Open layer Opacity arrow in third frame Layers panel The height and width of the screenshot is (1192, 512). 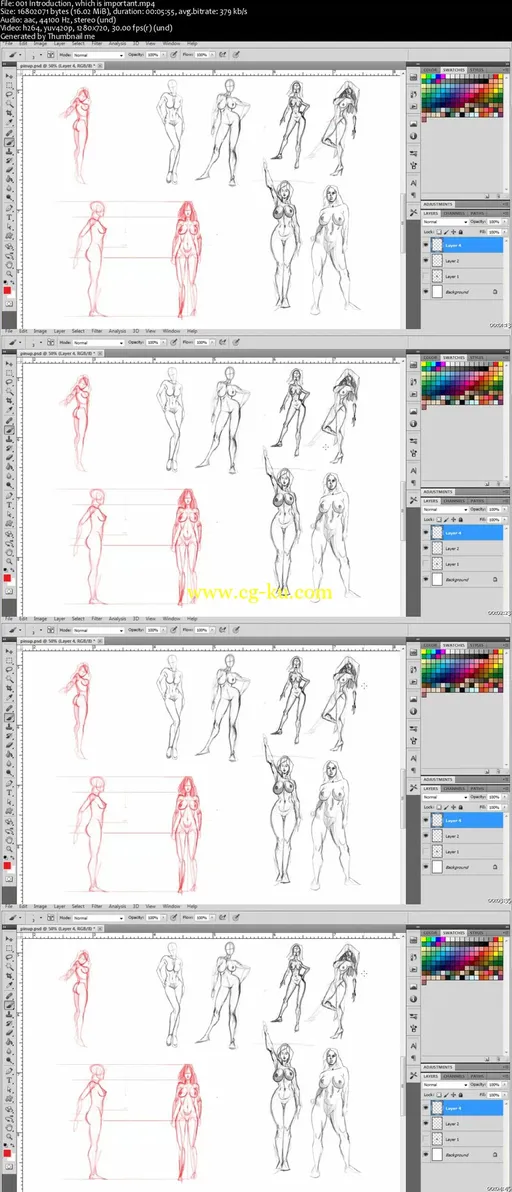coord(504,797)
